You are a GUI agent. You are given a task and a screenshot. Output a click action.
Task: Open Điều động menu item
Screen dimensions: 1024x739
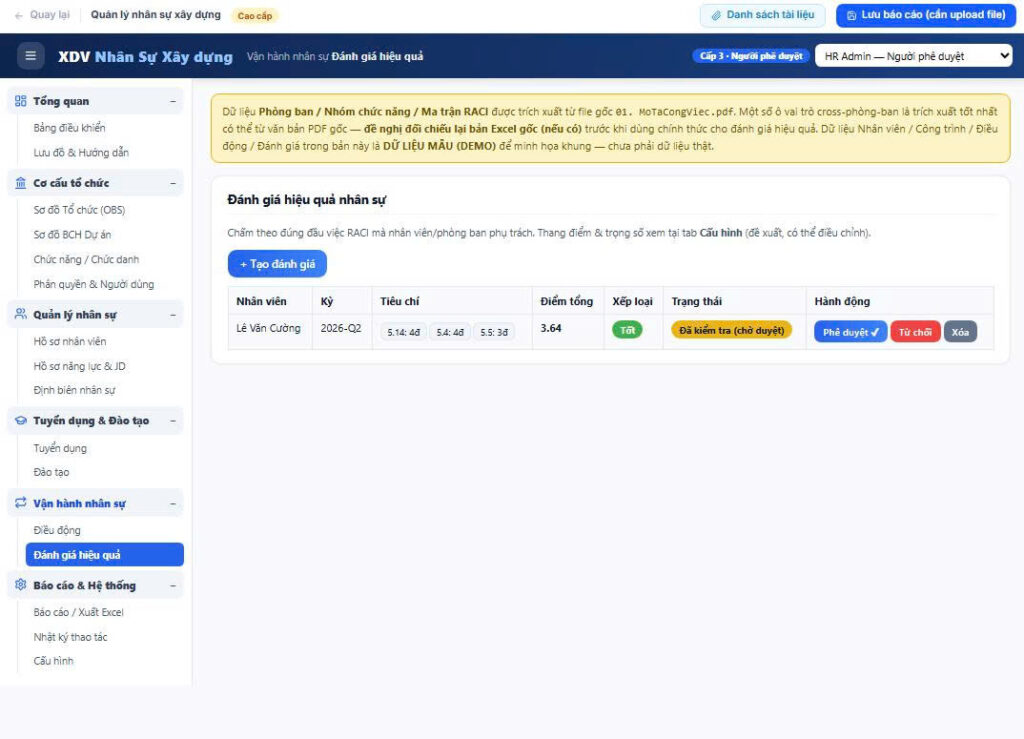[x=57, y=530]
